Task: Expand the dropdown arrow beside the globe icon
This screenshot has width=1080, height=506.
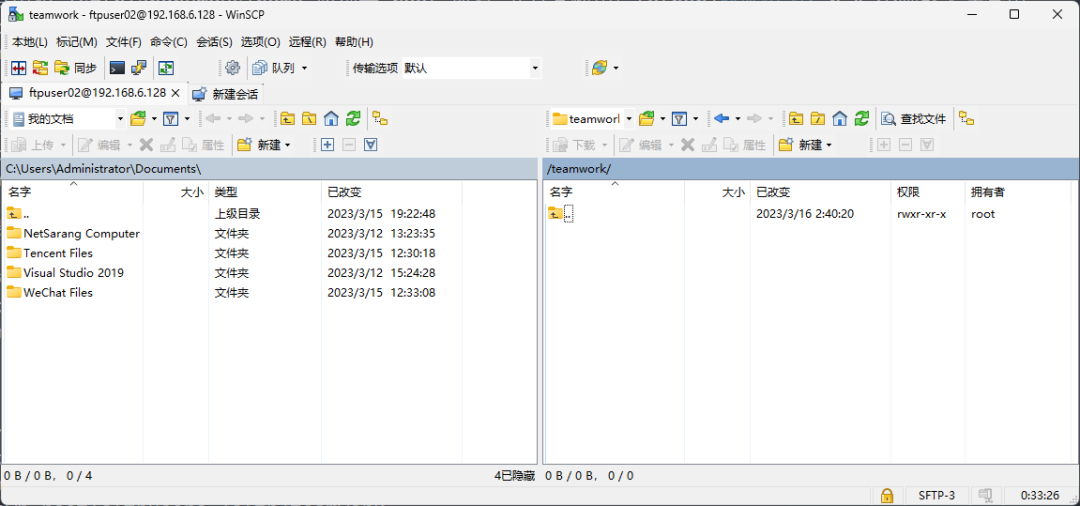Action: [x=616, y=68]
